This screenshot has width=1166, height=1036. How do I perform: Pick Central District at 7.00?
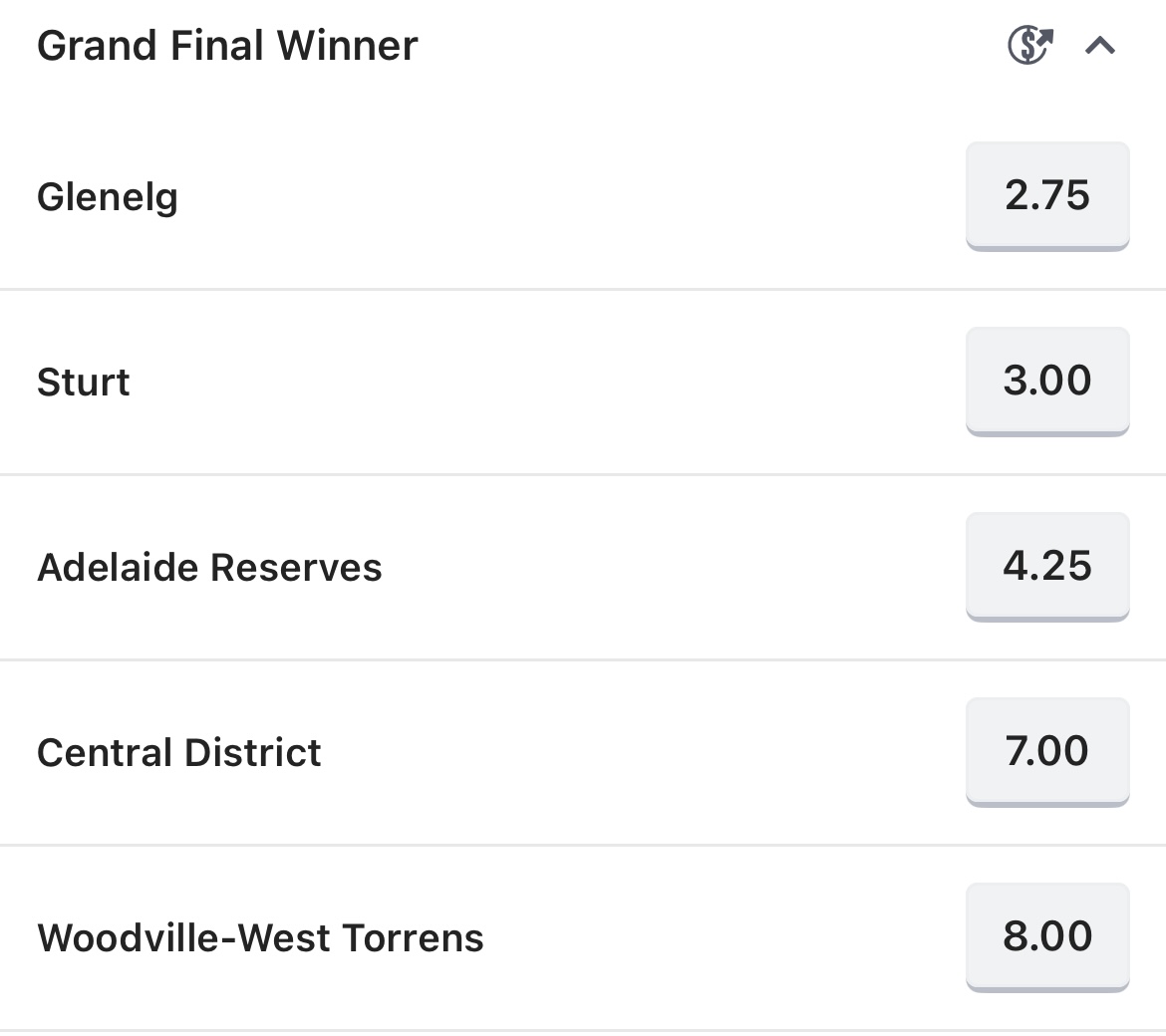pos(1047,751)
